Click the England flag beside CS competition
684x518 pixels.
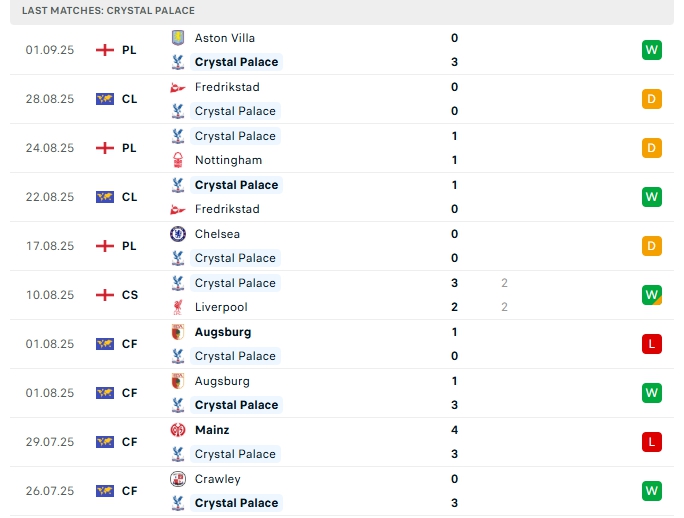(105, 295)
